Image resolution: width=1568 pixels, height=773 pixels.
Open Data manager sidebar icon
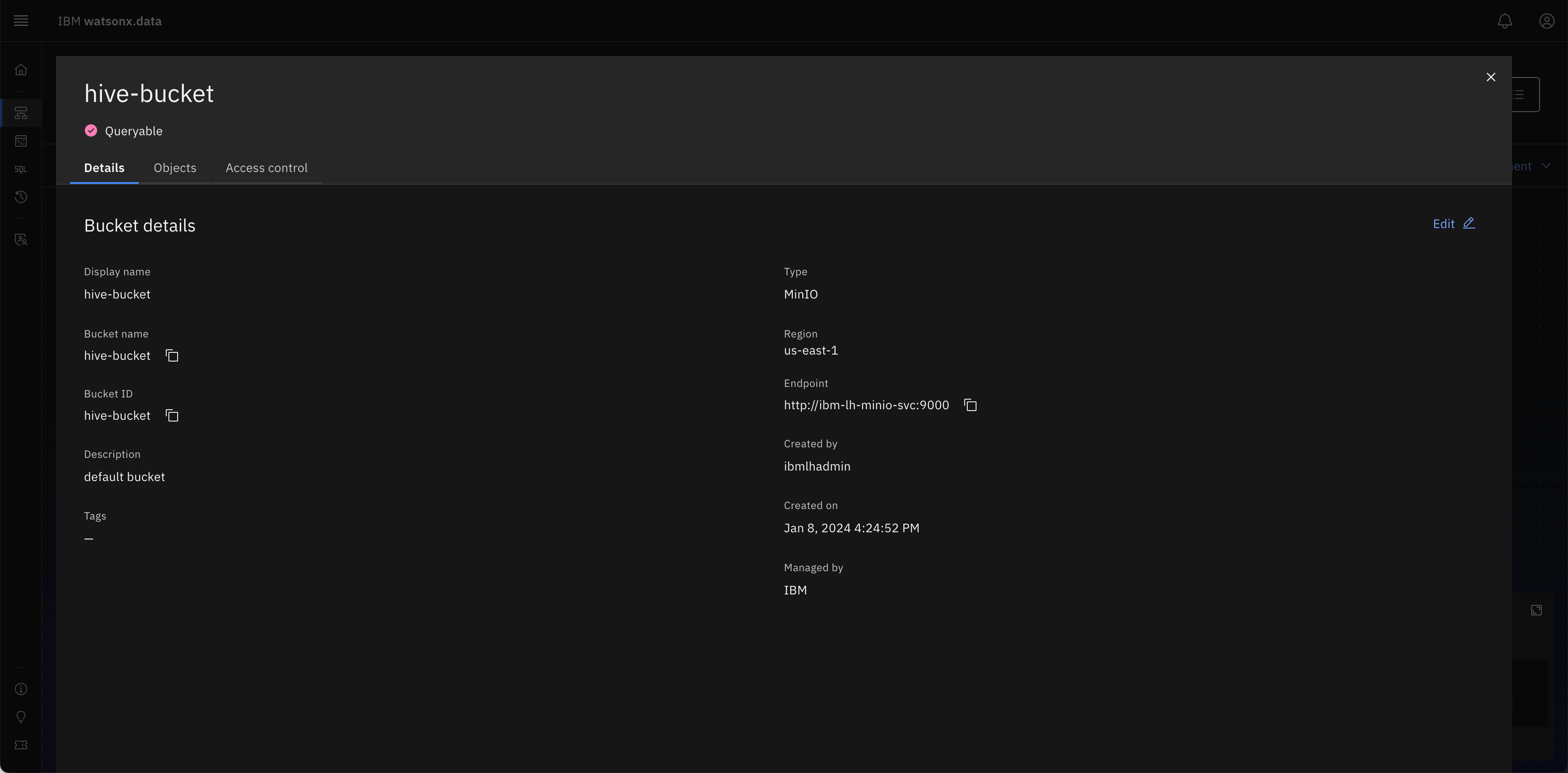click(21, 141)
